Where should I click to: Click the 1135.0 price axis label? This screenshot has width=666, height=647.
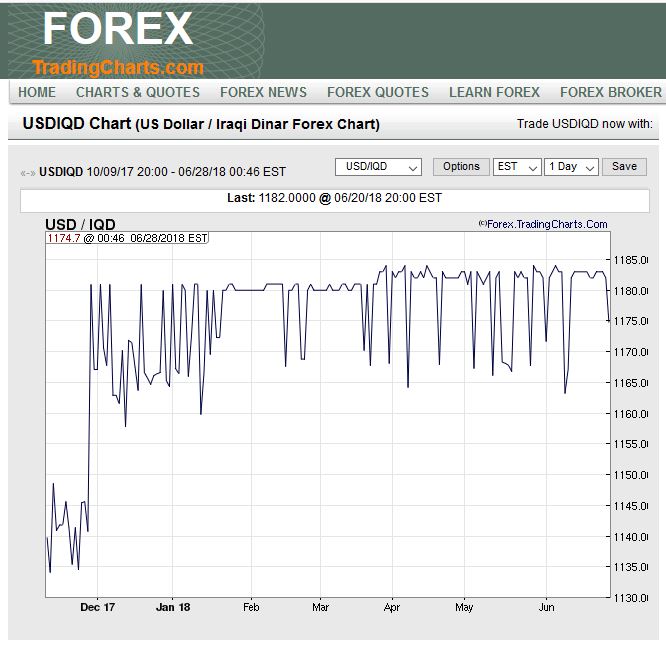631,567
